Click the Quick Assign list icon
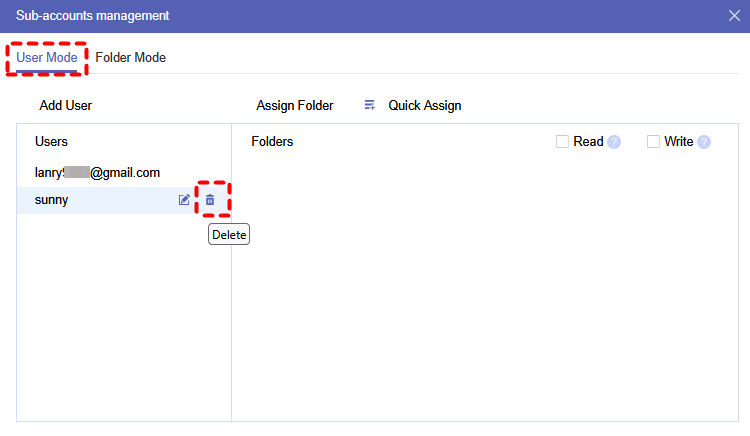This screenshot has width=750, height=436. 370,105
